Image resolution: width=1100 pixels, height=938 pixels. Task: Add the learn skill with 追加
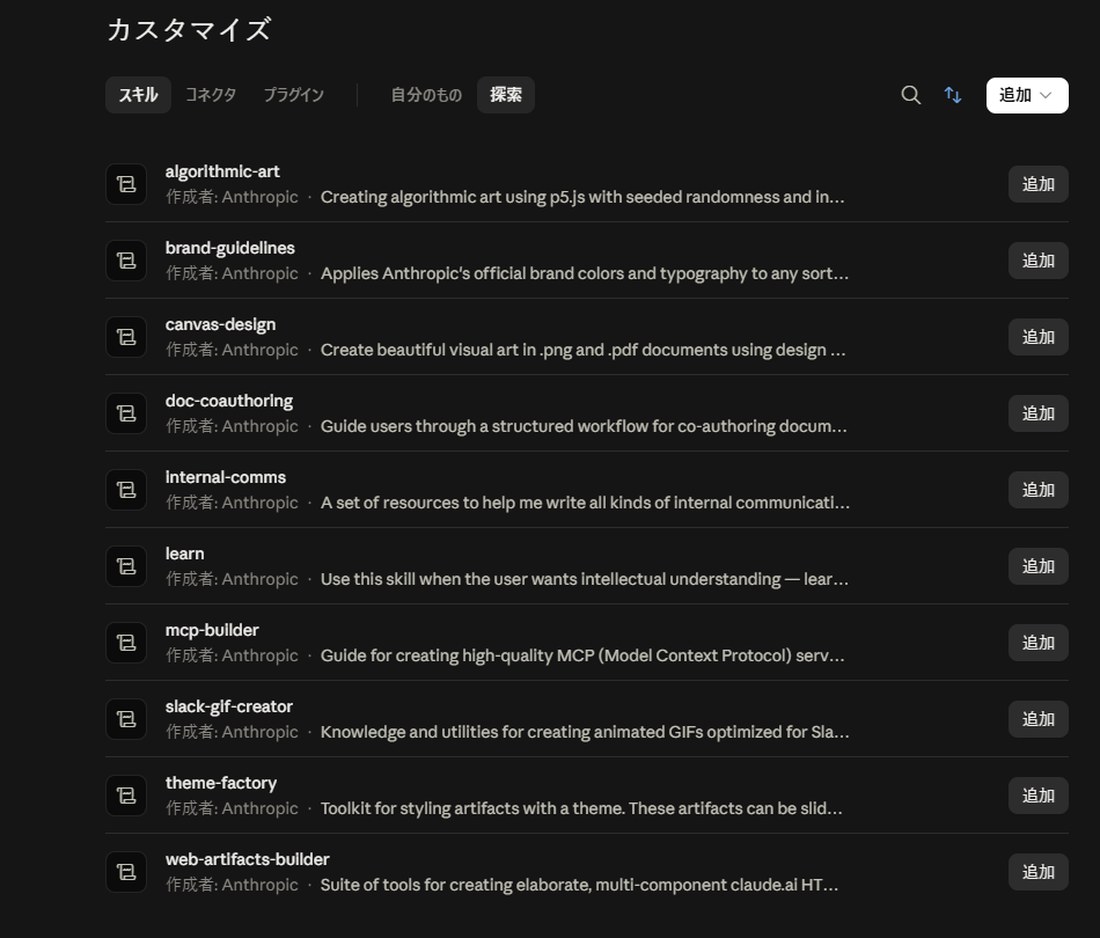point(1038,566)
